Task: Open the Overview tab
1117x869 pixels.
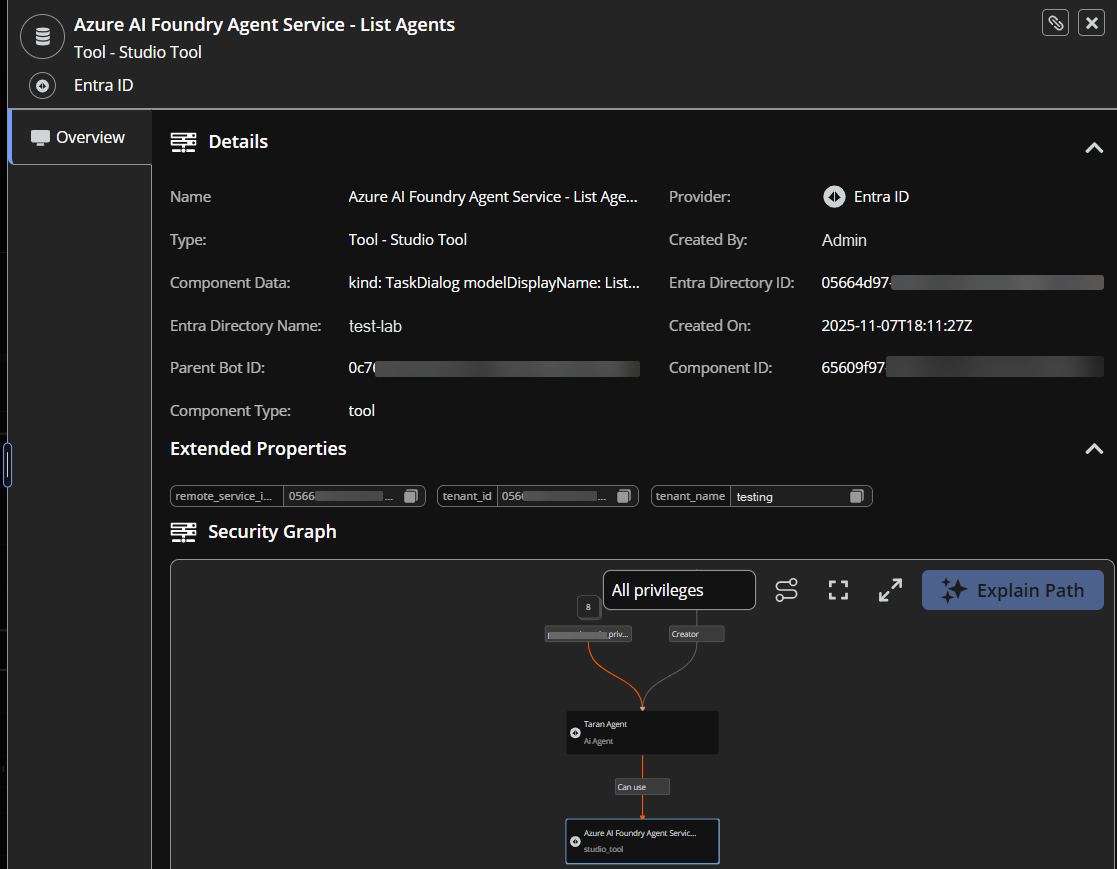Action: (x=80, y=137)
